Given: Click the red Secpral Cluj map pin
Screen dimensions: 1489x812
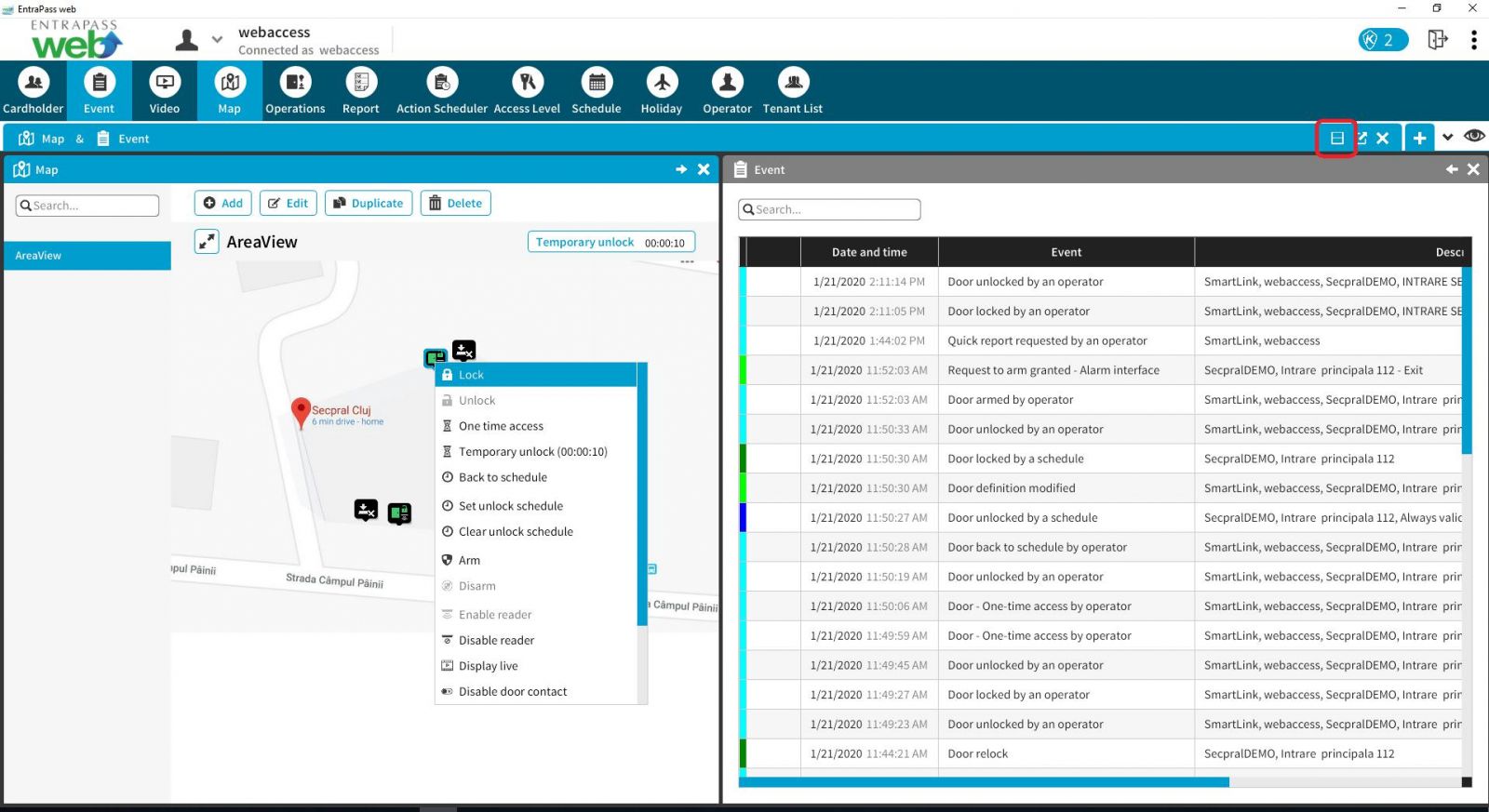Looking at the screenshot, I should point(301,411).
